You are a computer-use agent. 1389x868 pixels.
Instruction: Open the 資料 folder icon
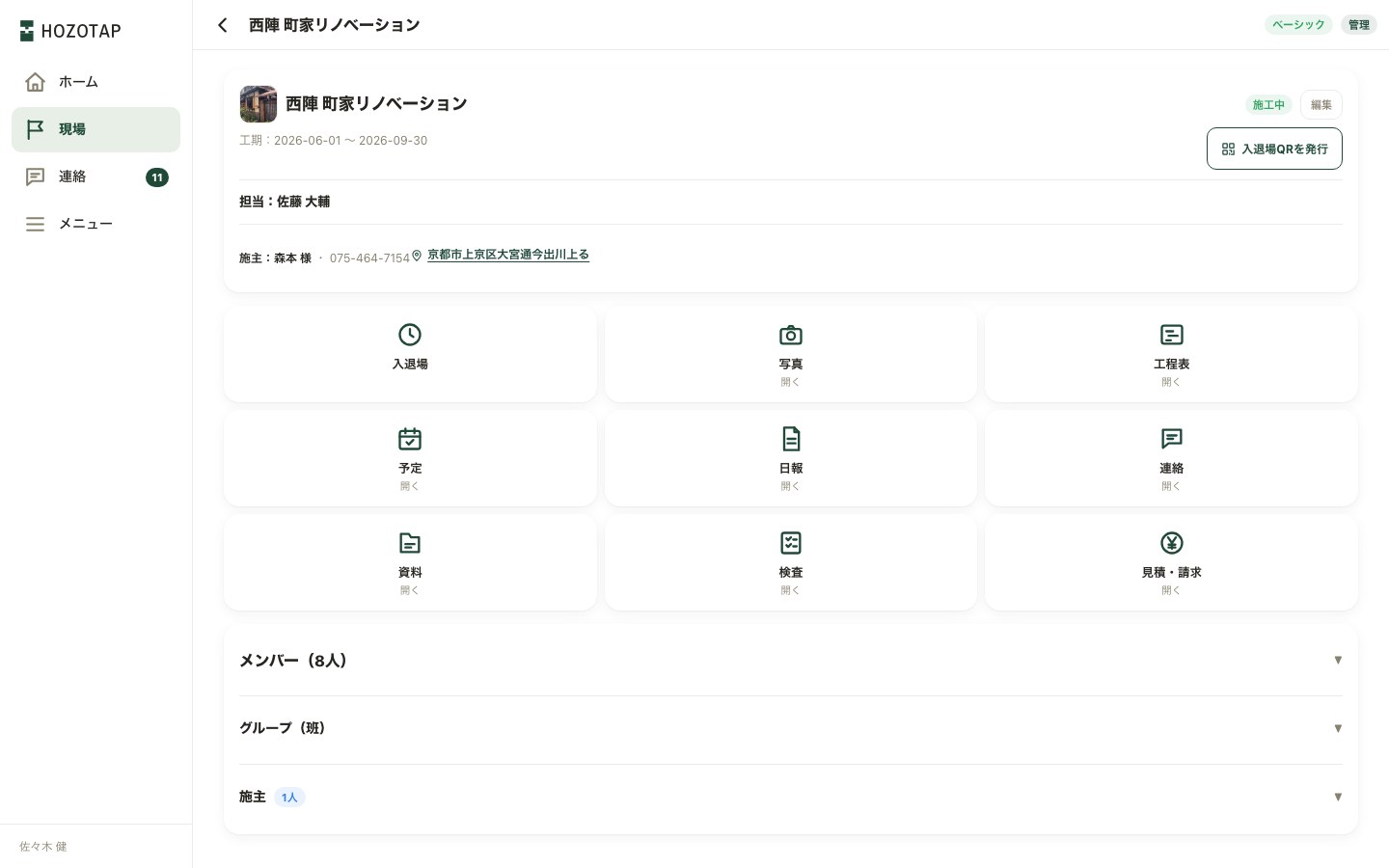(410, 543)
